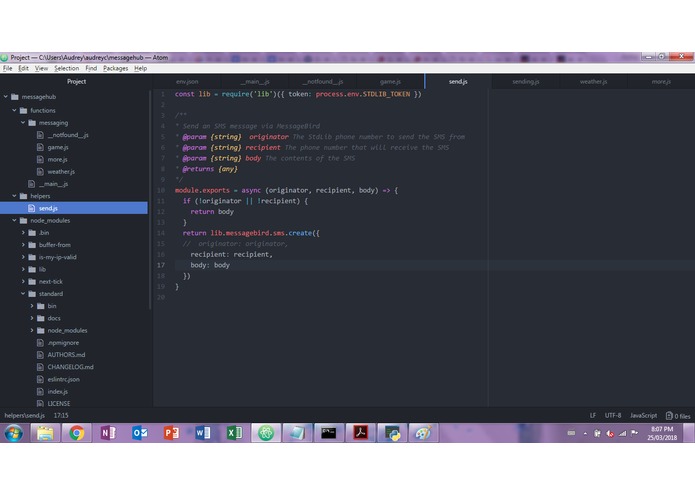Expand the .bin folder
Image resolution: width=695 pixels, height=494 pixels.
(x=23, y=233)
